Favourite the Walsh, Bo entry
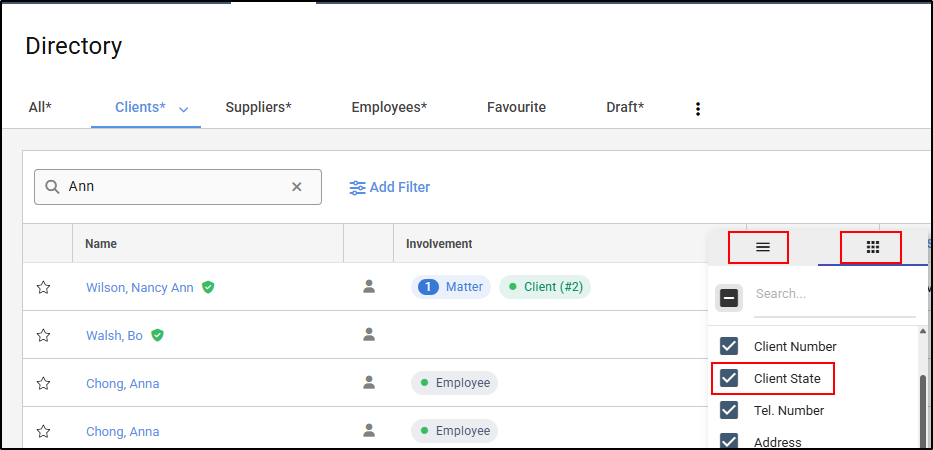Image resolution: width=933 pixels, height=450 pixels. 43,336
